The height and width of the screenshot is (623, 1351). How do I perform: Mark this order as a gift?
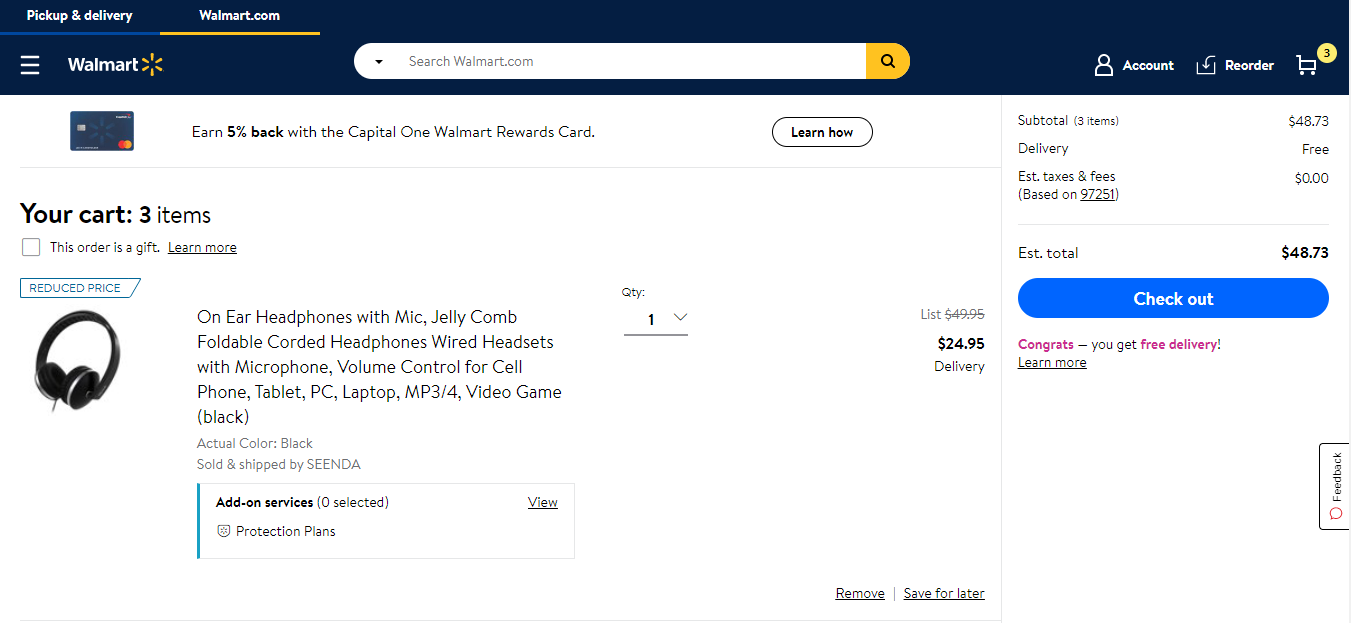31,247
